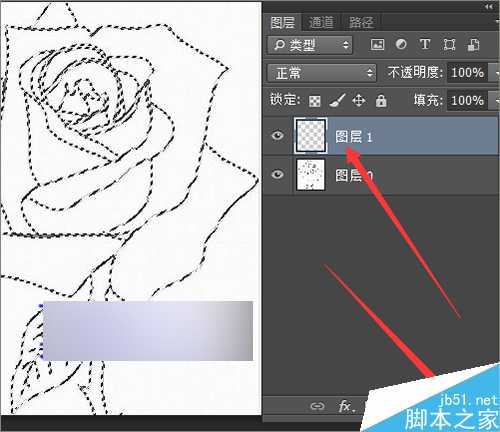Add layer style via fx button

(x=346, y=406)
